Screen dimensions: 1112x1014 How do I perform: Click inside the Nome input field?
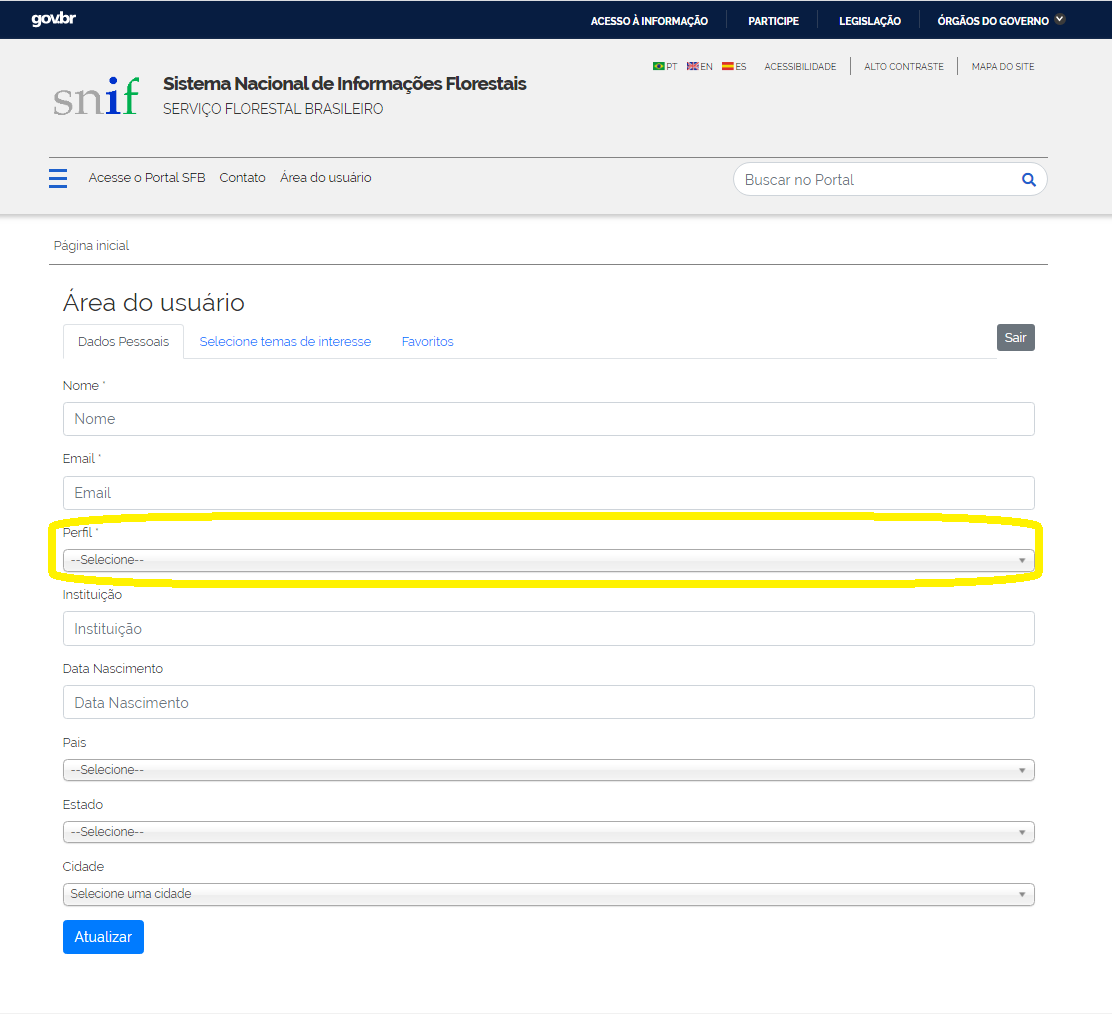tap(548, 418)
